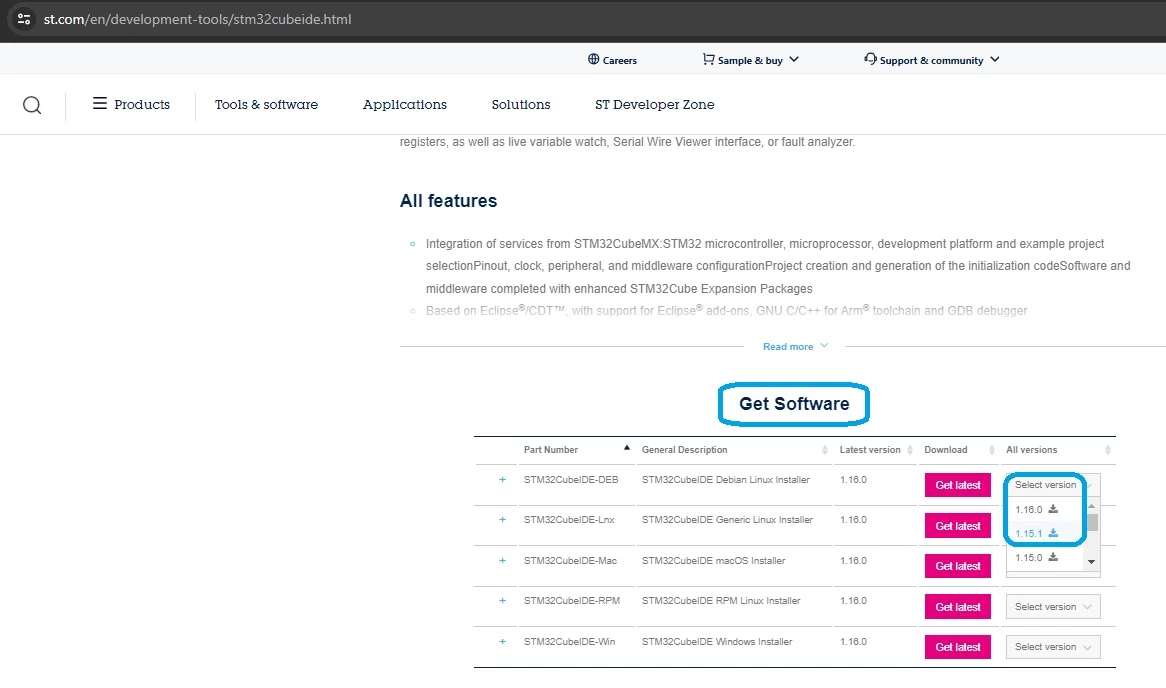Click the open Select version dropdown for DEB
Screen dimensions: 1166x688
[x=1052, y=485]
